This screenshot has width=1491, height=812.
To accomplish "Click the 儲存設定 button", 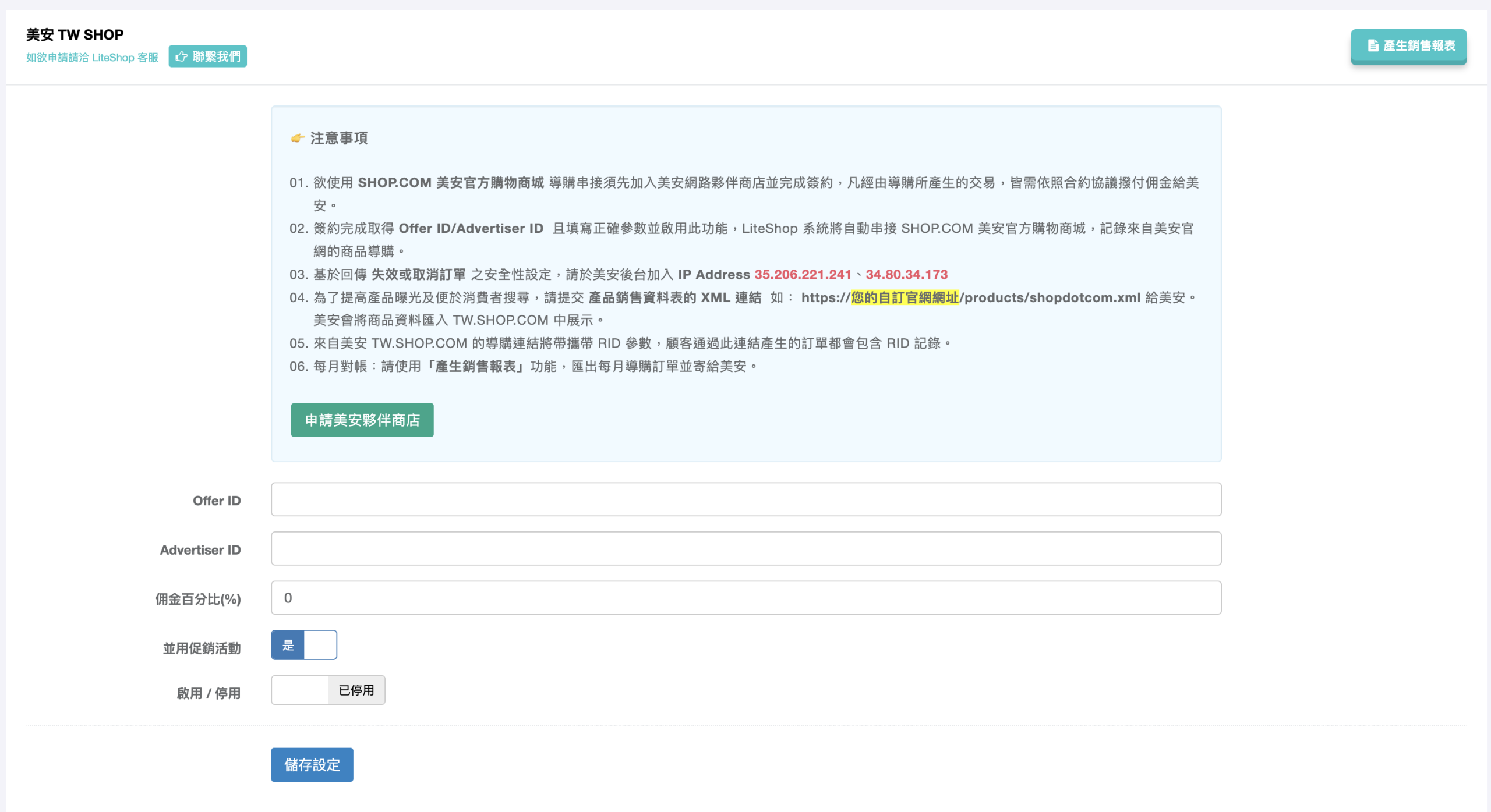I will coord(312,765).
